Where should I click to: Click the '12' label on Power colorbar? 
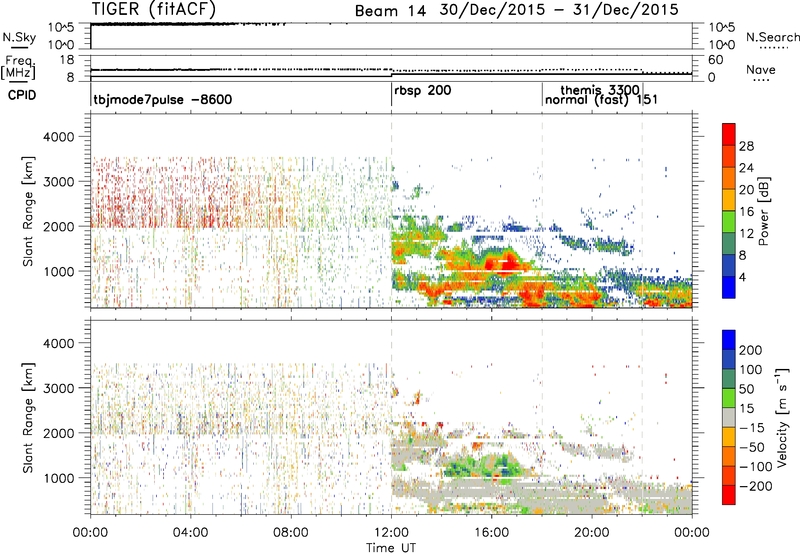(x=746, y=234)
